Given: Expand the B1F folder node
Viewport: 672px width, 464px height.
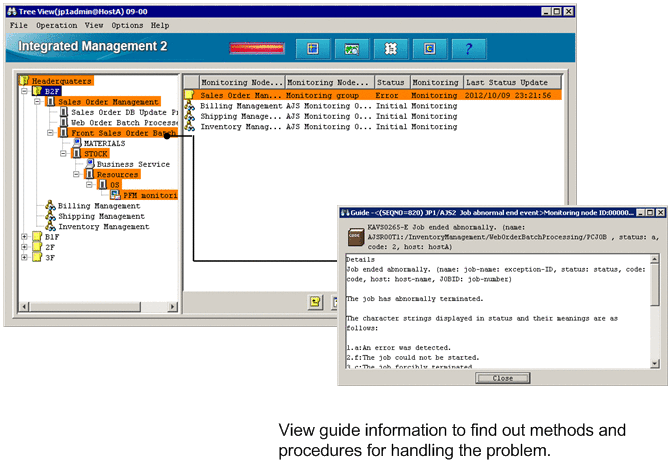Looking at the screenshot, I should pyautogui.click(x=25, y=237).
